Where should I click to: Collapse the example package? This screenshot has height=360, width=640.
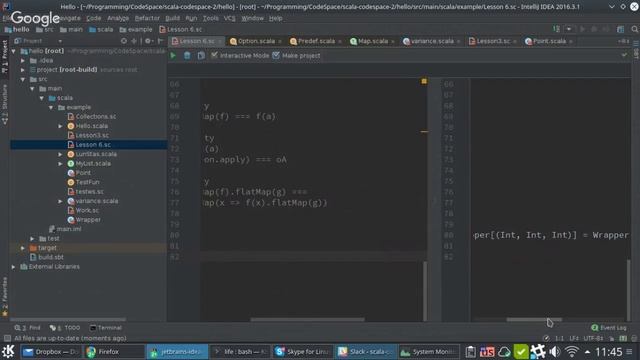pos(51,107)
